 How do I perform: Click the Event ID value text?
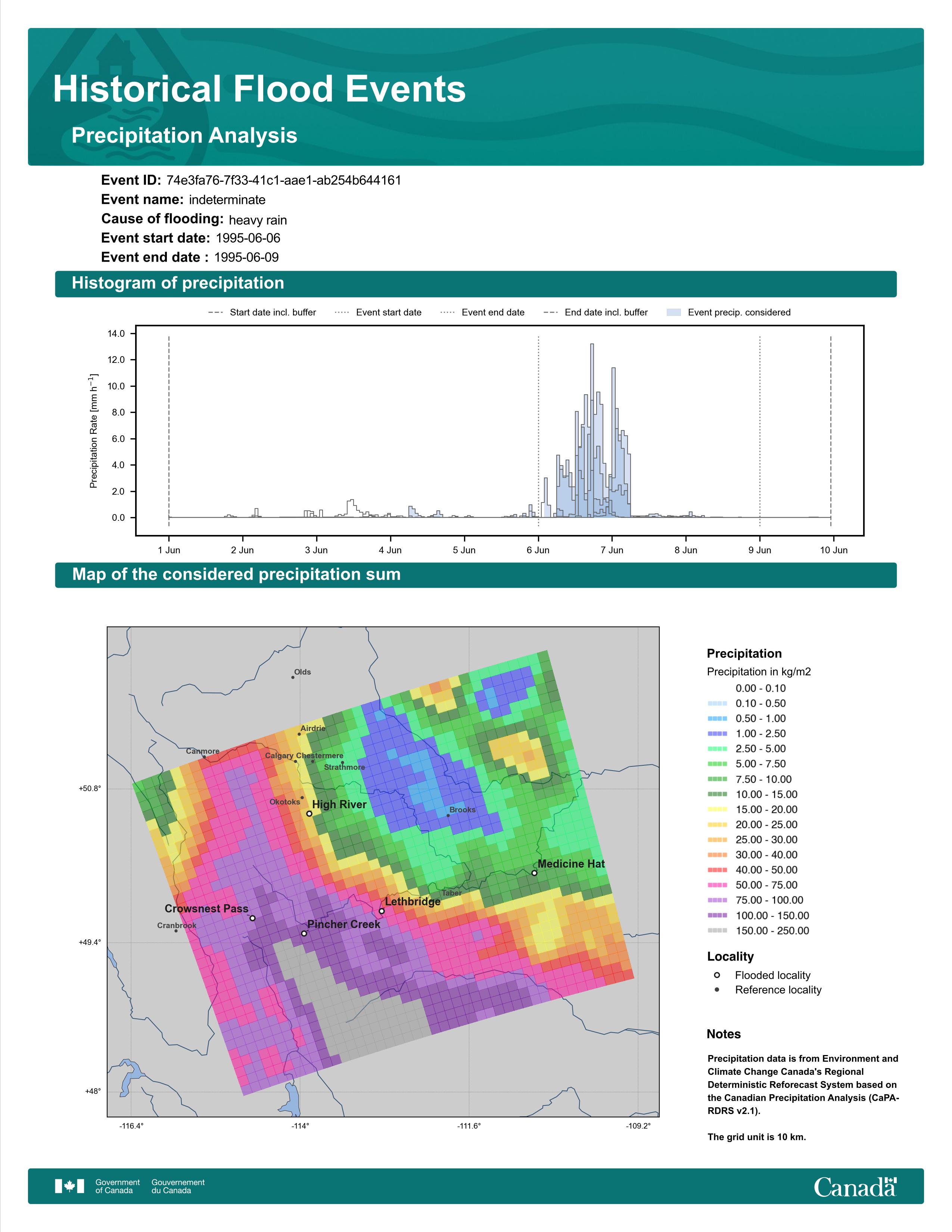click(x=284, y=181)
